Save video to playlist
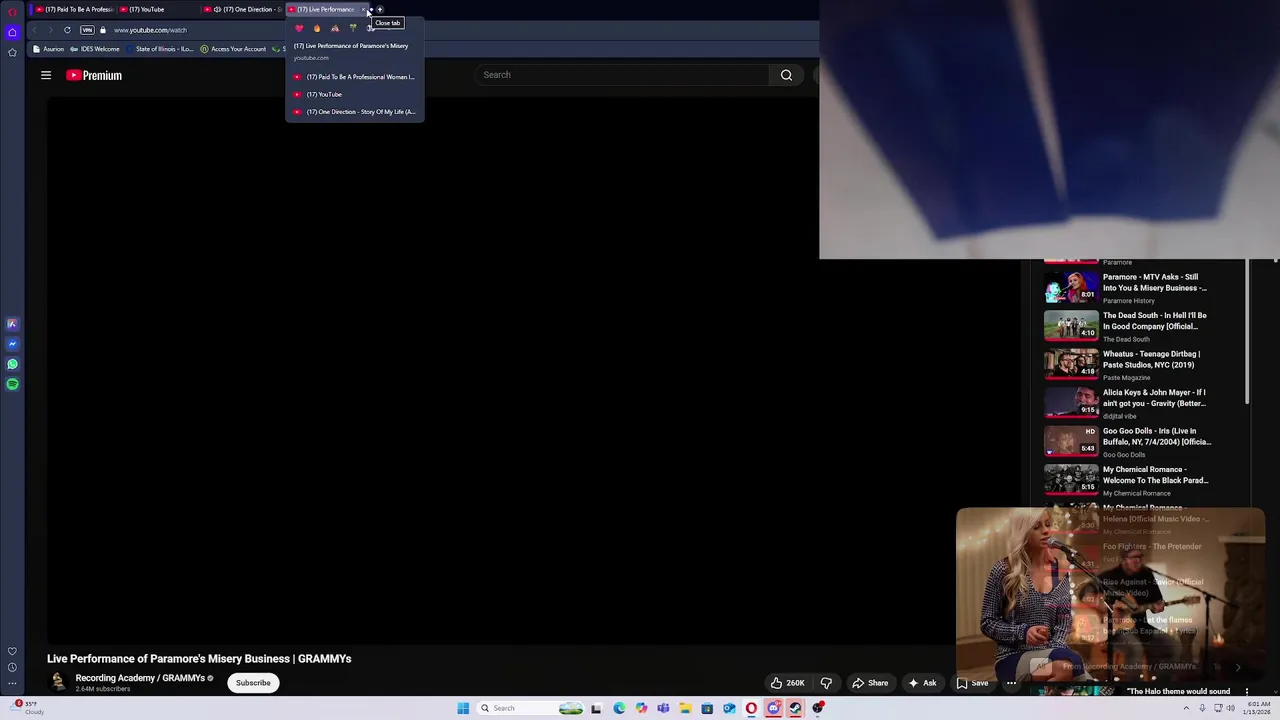The width and height of the screenshot is (1280, 720). pyautogui.click(x=972, y=683)
